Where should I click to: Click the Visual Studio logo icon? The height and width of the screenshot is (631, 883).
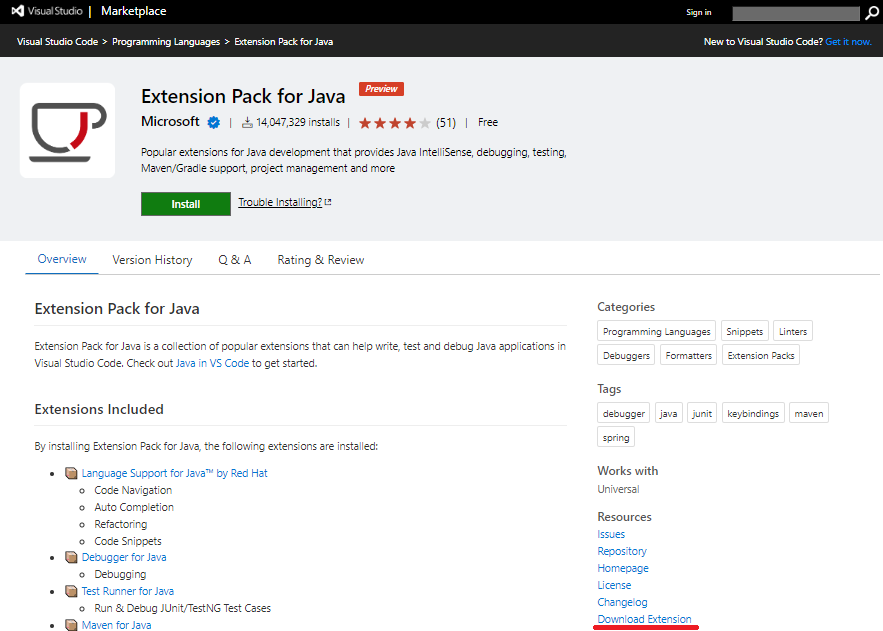point(17,11)
